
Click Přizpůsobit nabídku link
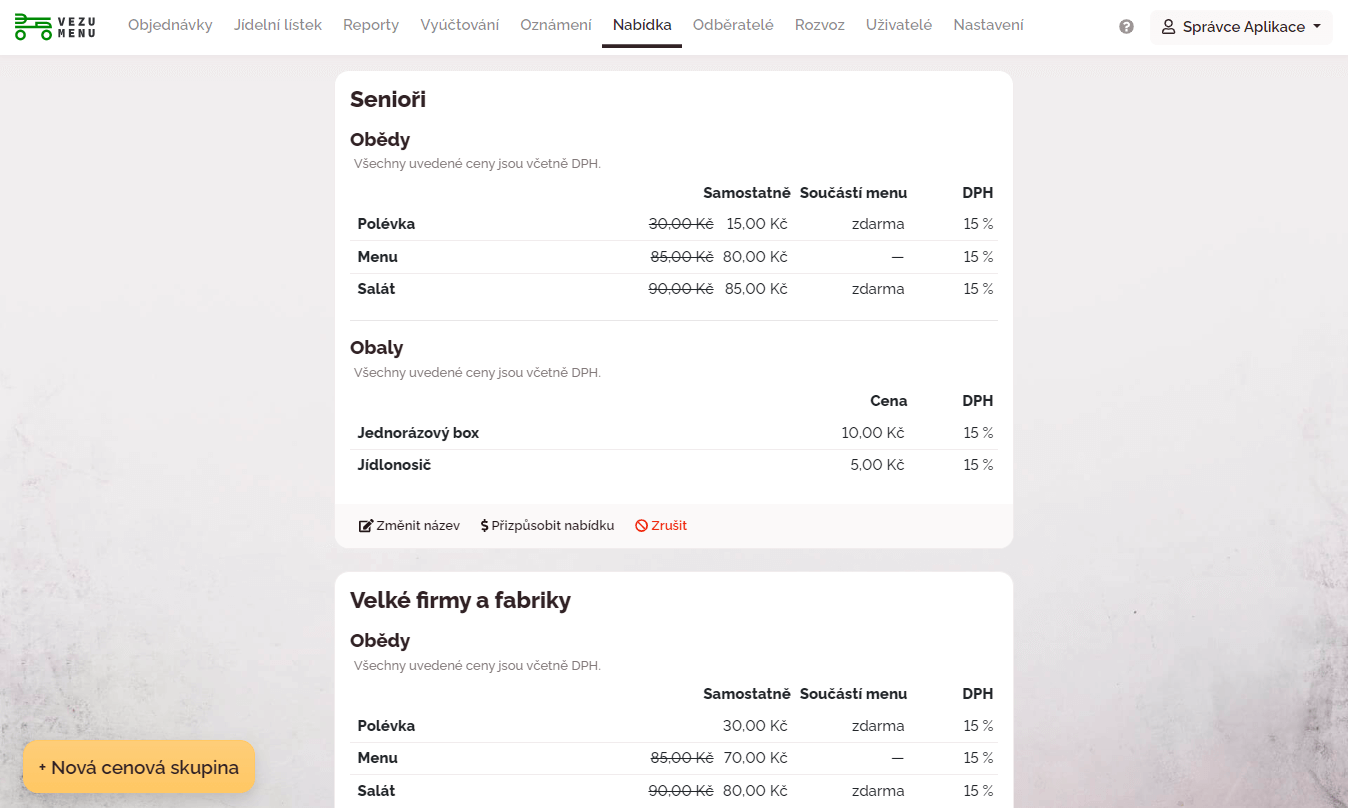point(552,526)
